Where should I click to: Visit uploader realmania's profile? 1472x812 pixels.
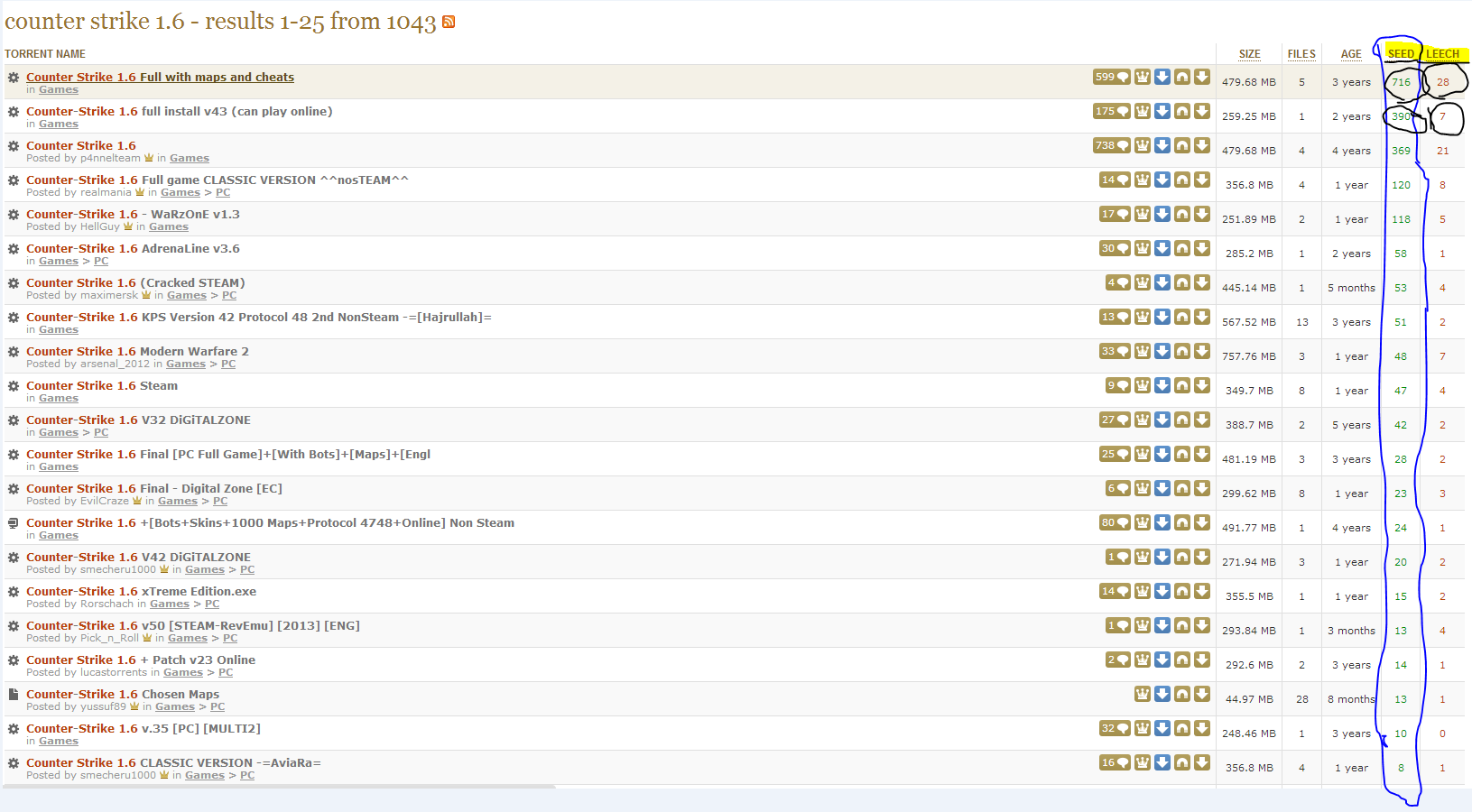pyautogui.click(x=106, y=192)
